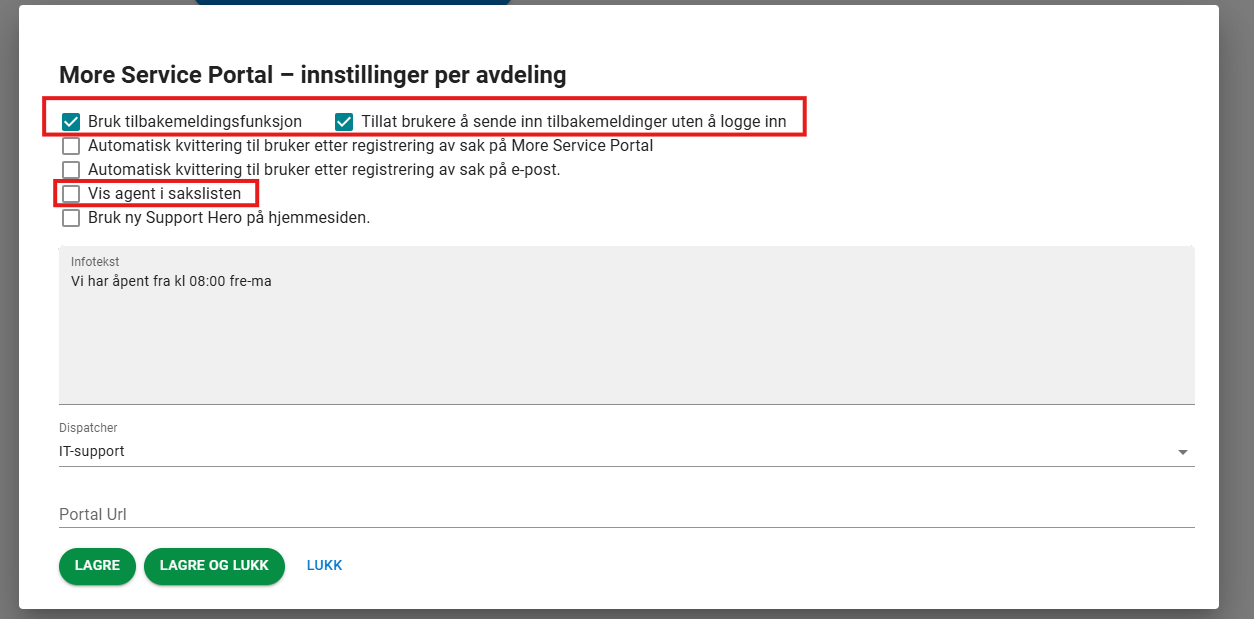Enable automatic receipt on More Service Portal checkbox

point(71,146)
